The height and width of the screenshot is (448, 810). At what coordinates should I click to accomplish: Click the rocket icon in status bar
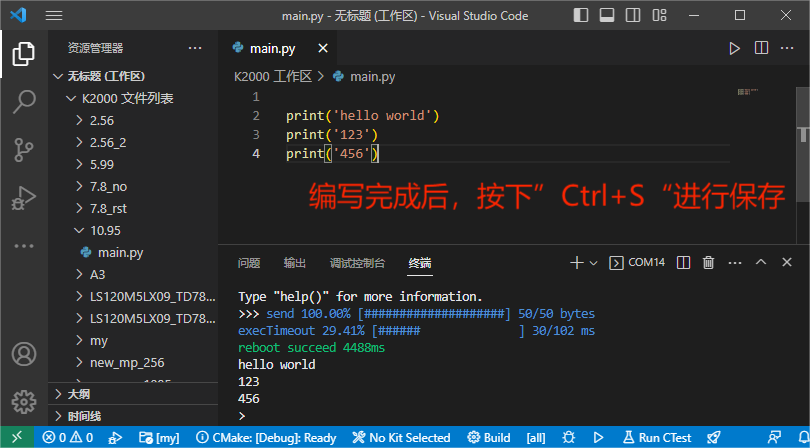[x=713, y=438]
